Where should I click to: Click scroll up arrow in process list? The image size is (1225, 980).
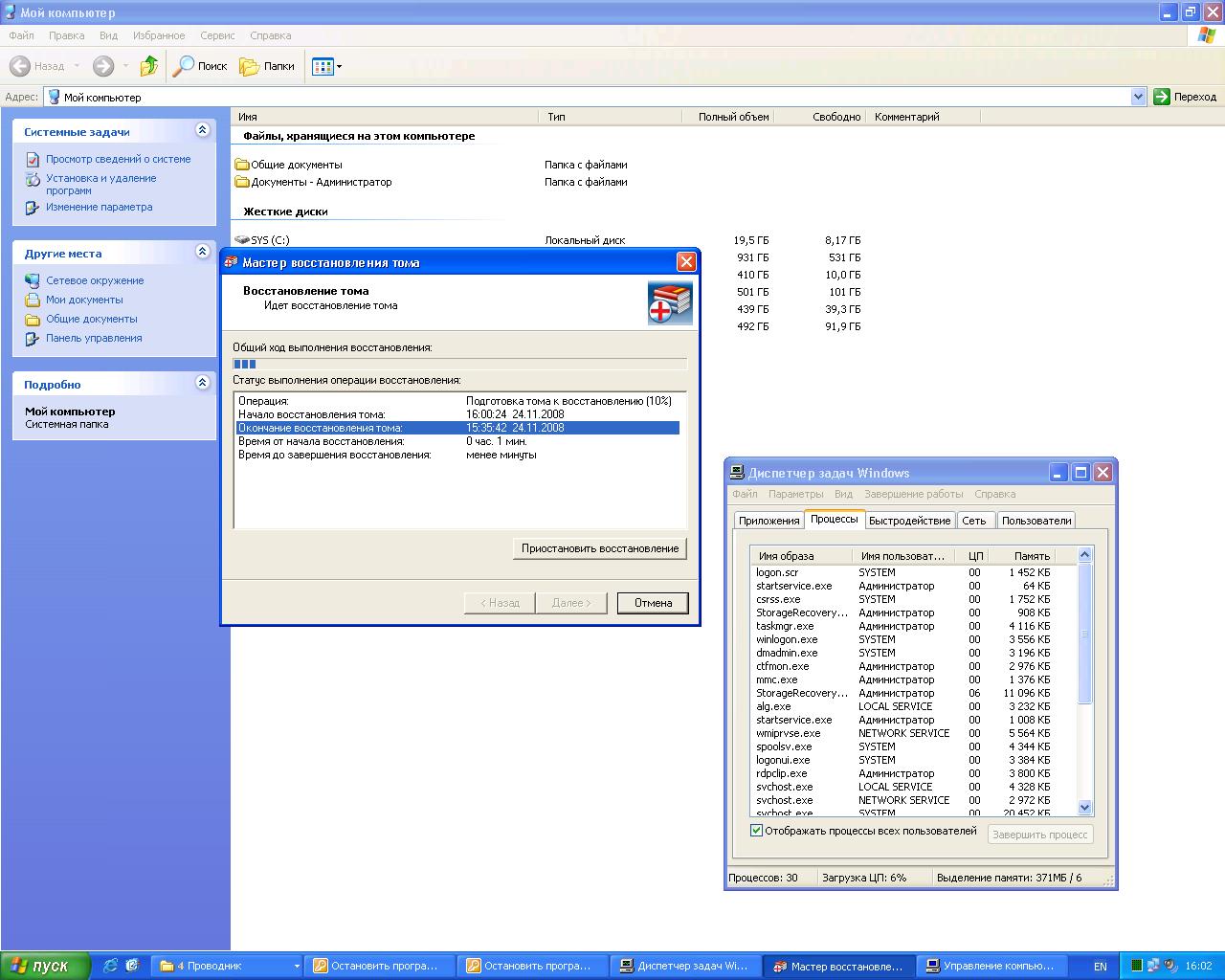pyautogui.click(x=1084, y=555)
